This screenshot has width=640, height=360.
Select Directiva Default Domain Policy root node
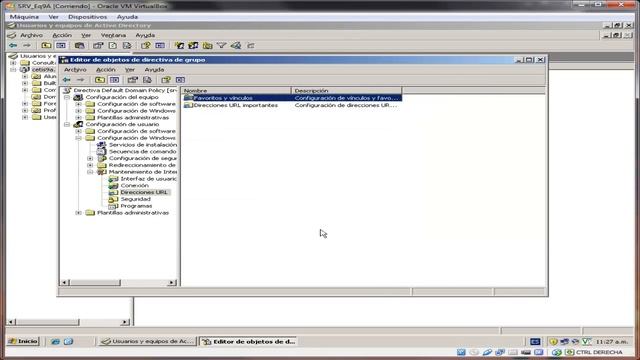click(x=125, y=90)
